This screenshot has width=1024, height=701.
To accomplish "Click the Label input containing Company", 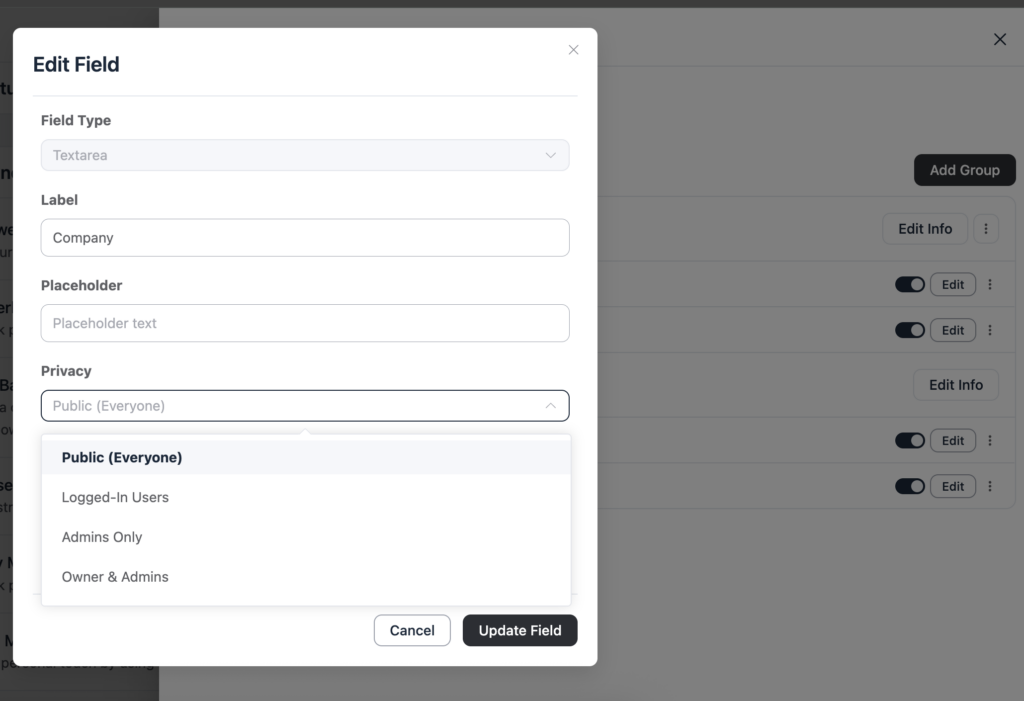I will pos(304,238).
